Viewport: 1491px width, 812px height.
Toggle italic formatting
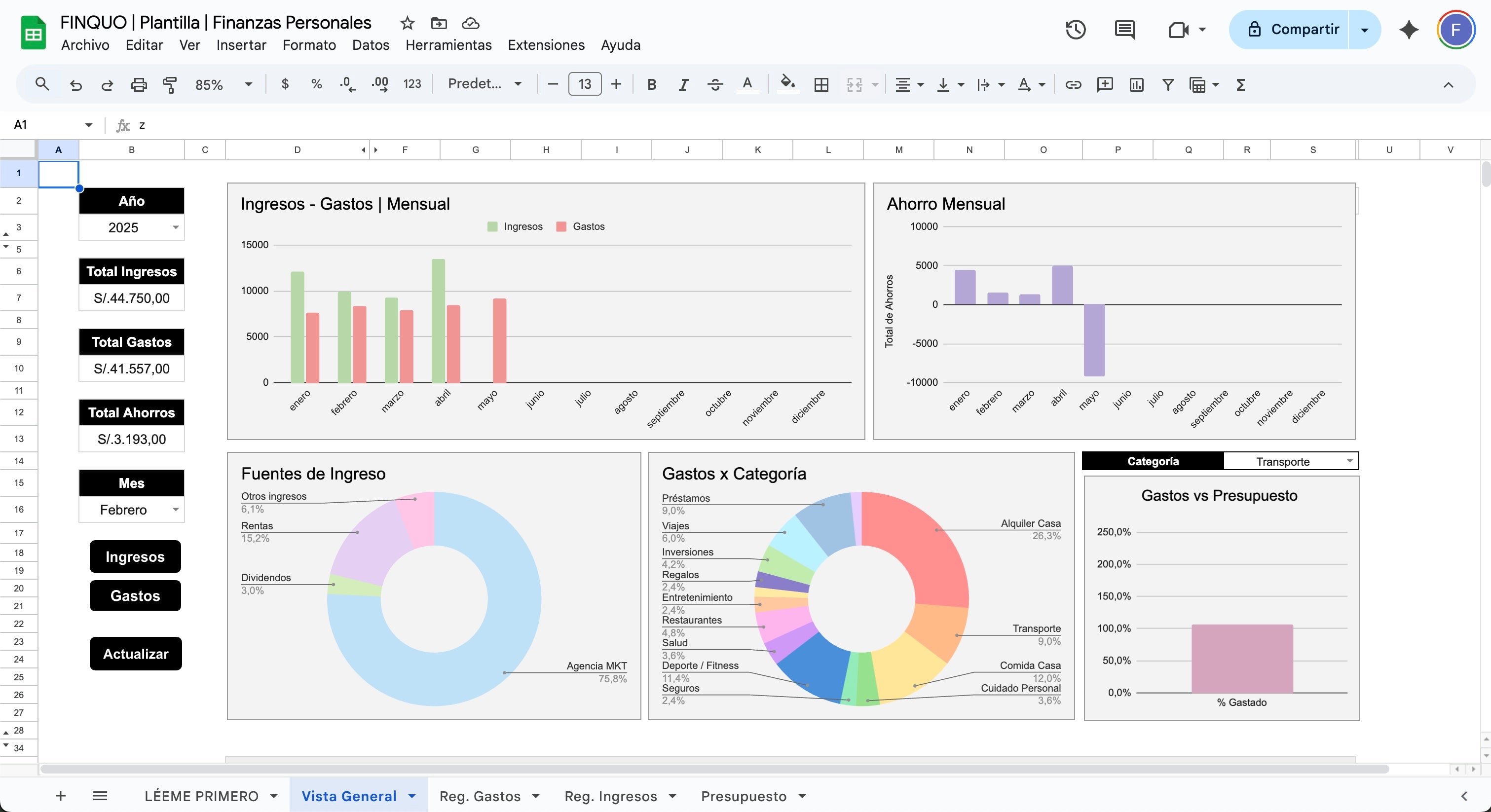683,84
